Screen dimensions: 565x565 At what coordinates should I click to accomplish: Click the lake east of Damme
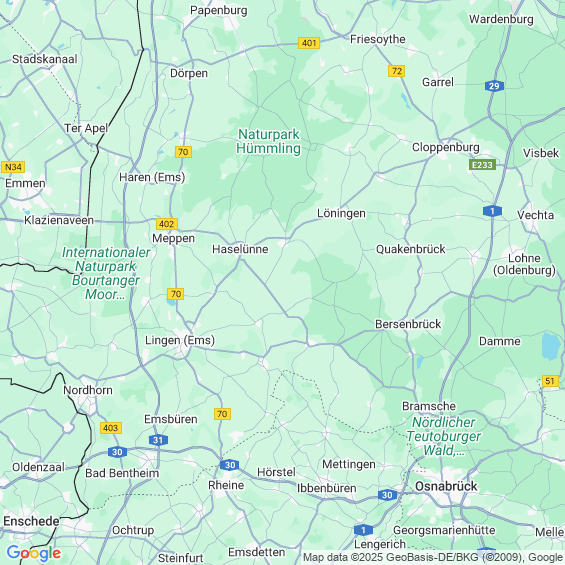[551, 346]
